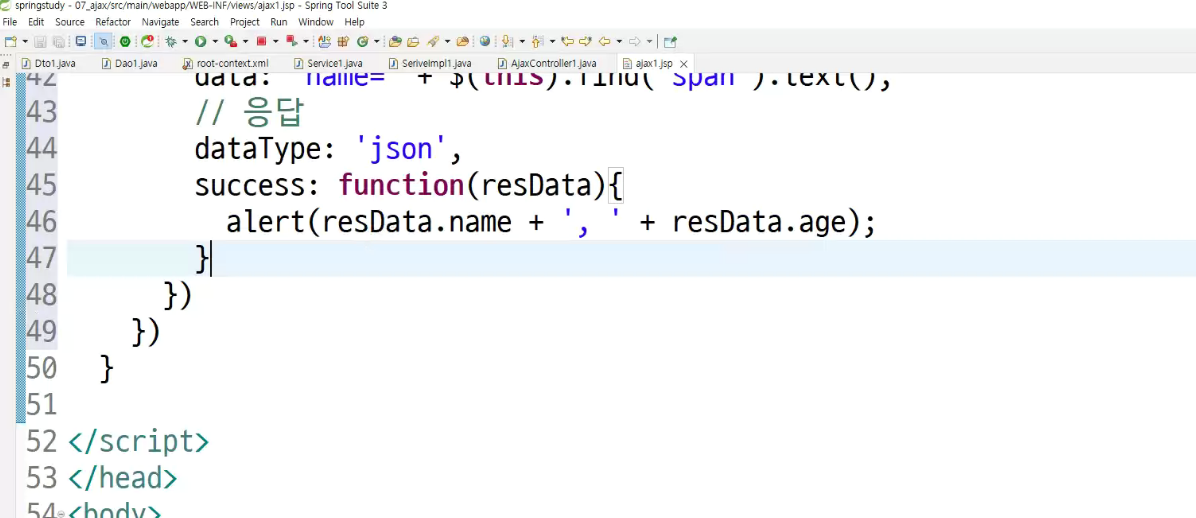Click the Save All icon
This screenshot has height=518, width=1196.
59,41
